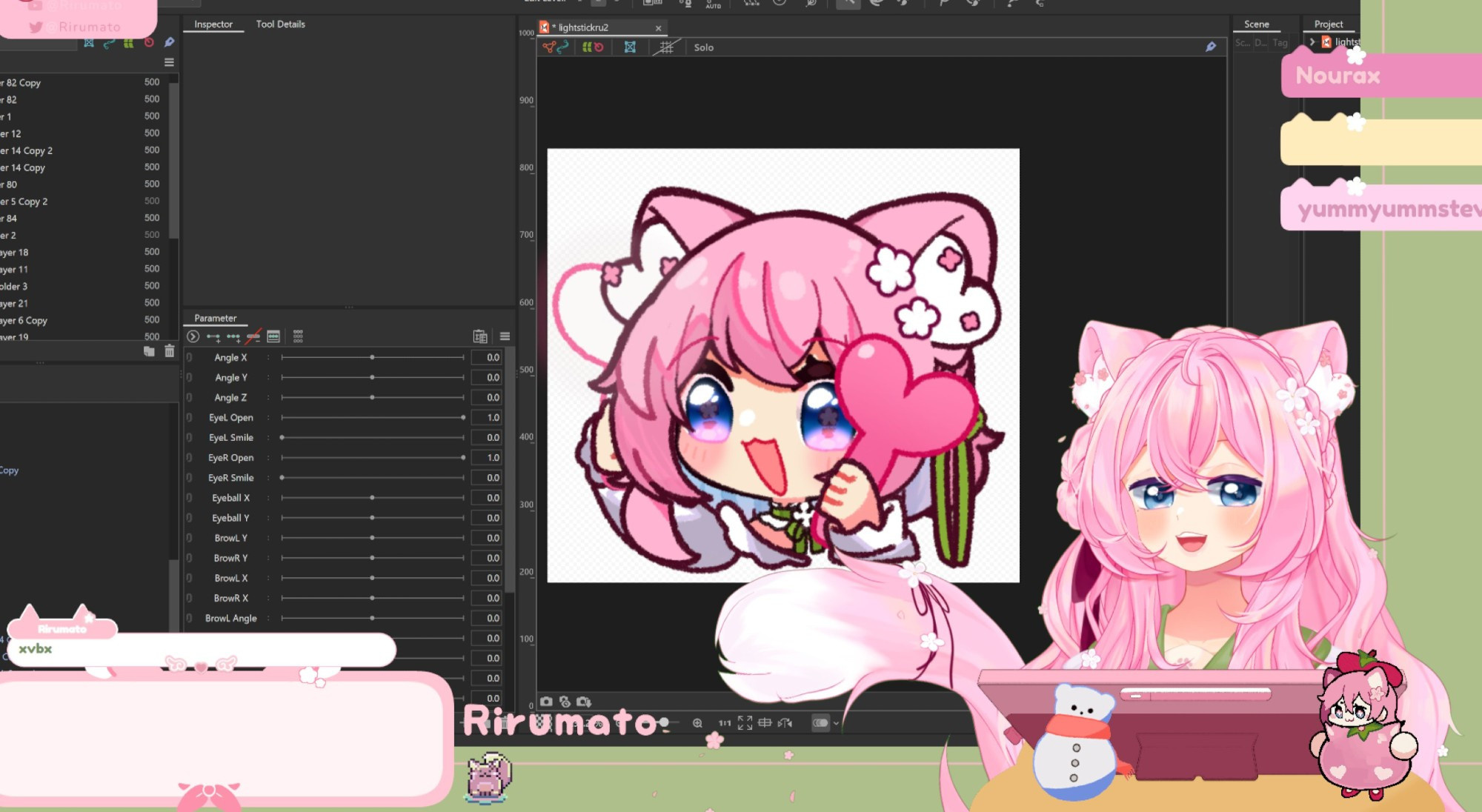
Task: Click the canvas zoom slider handle
Action: 664,722
